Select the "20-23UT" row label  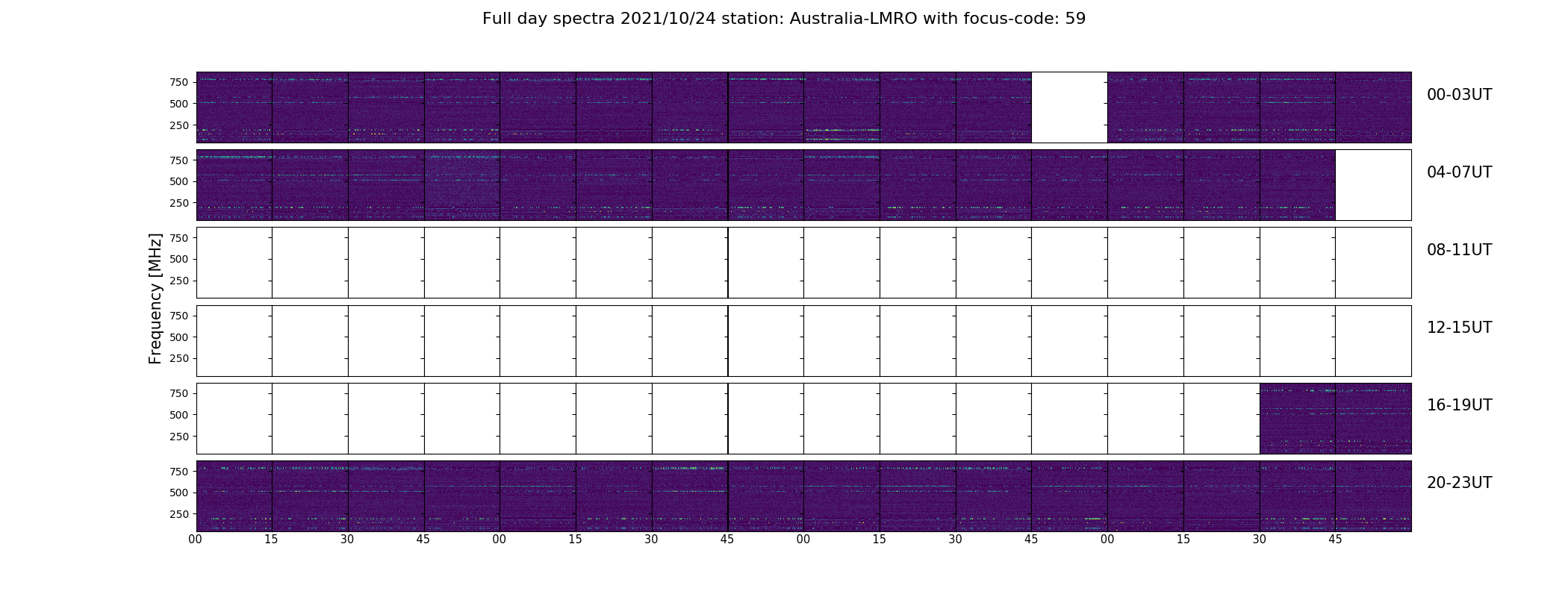(x=1459, y=483)
